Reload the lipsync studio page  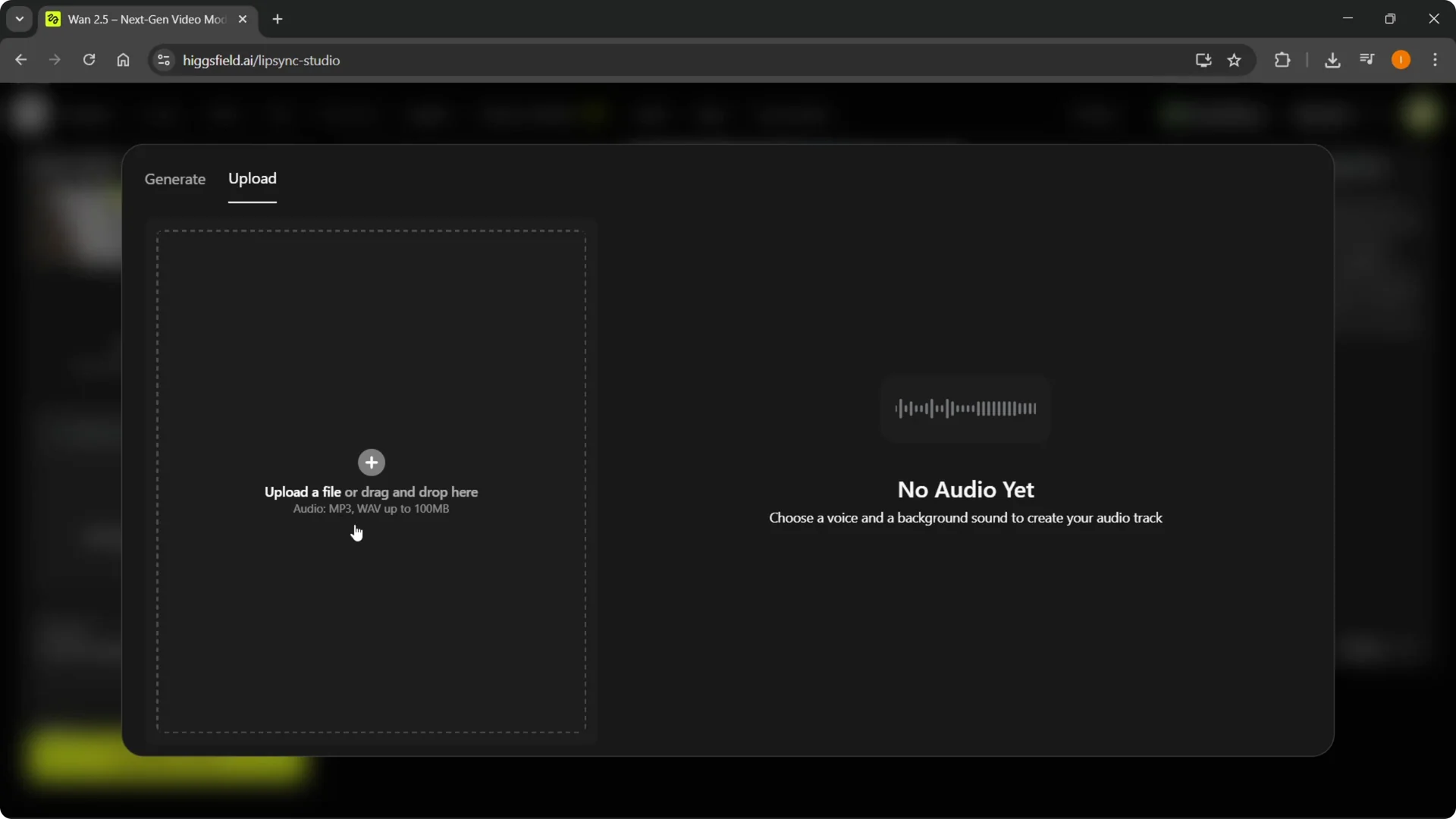89,60
